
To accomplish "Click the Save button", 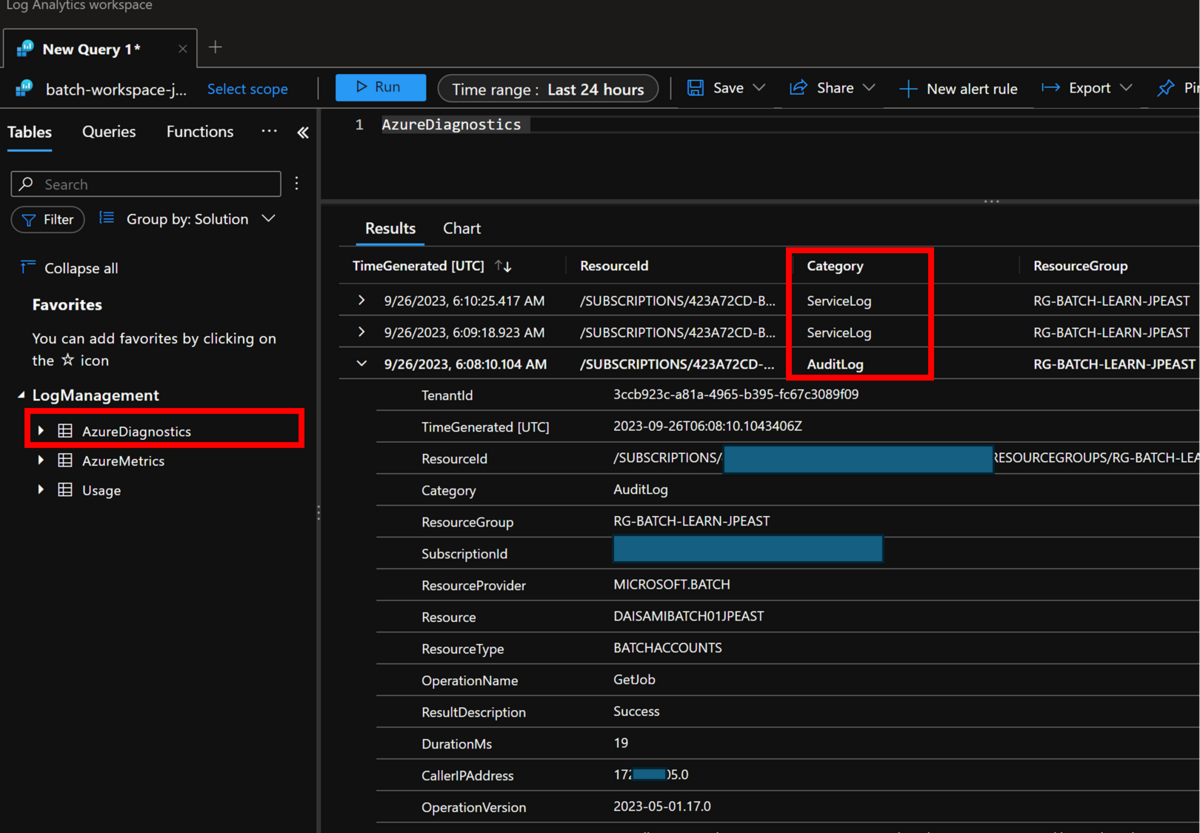I will 716,88.
